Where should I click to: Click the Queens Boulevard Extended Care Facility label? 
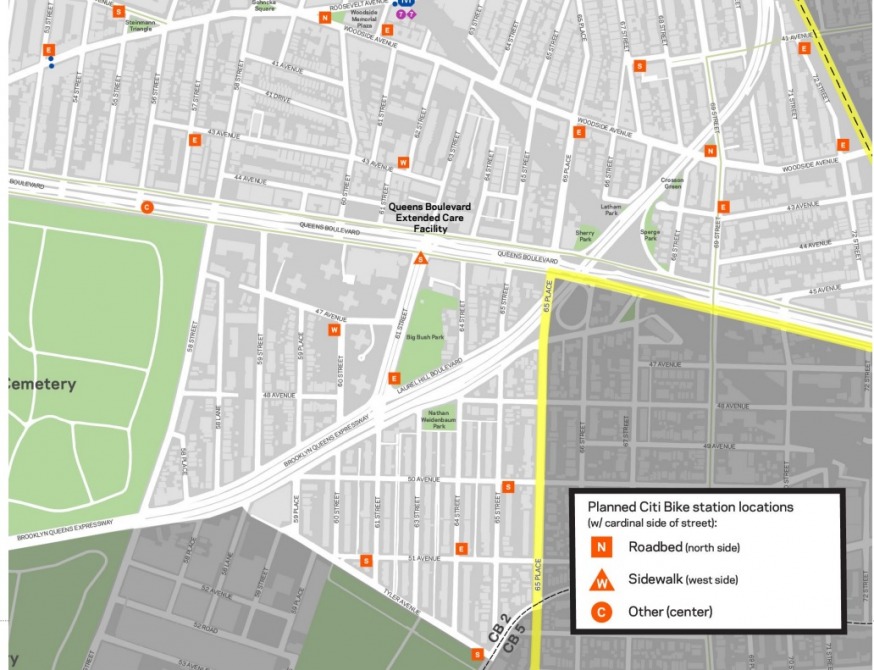click(421, 217)
